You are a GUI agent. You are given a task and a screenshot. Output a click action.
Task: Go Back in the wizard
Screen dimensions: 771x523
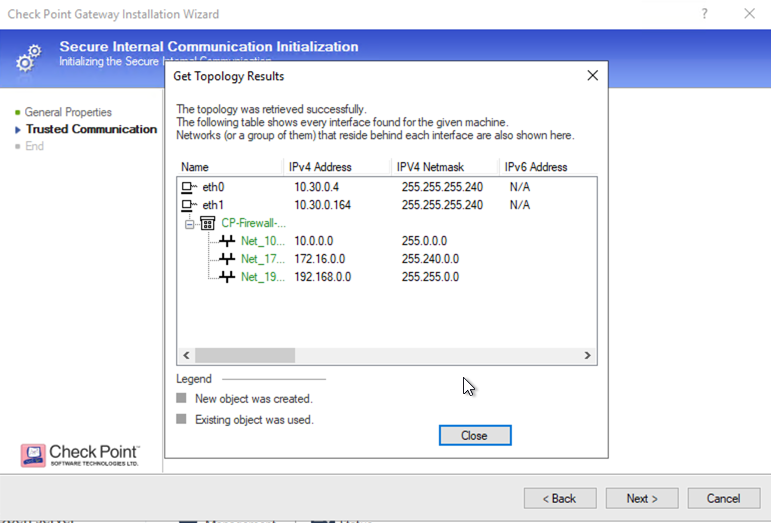coord(560,498)
